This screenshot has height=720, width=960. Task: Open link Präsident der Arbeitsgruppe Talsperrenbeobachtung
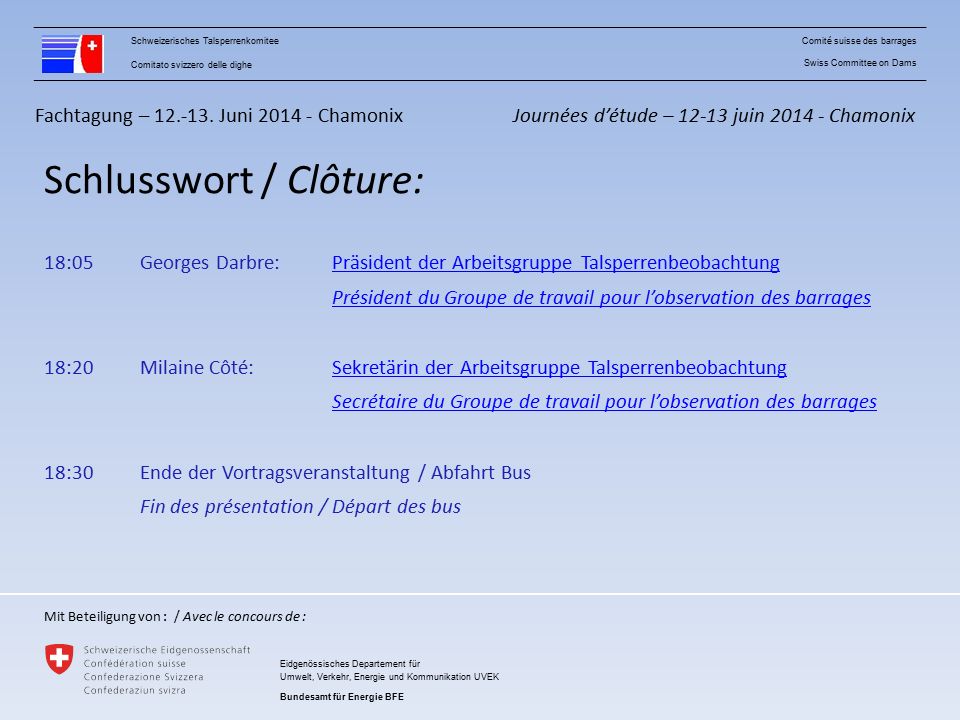pos(555,263)
